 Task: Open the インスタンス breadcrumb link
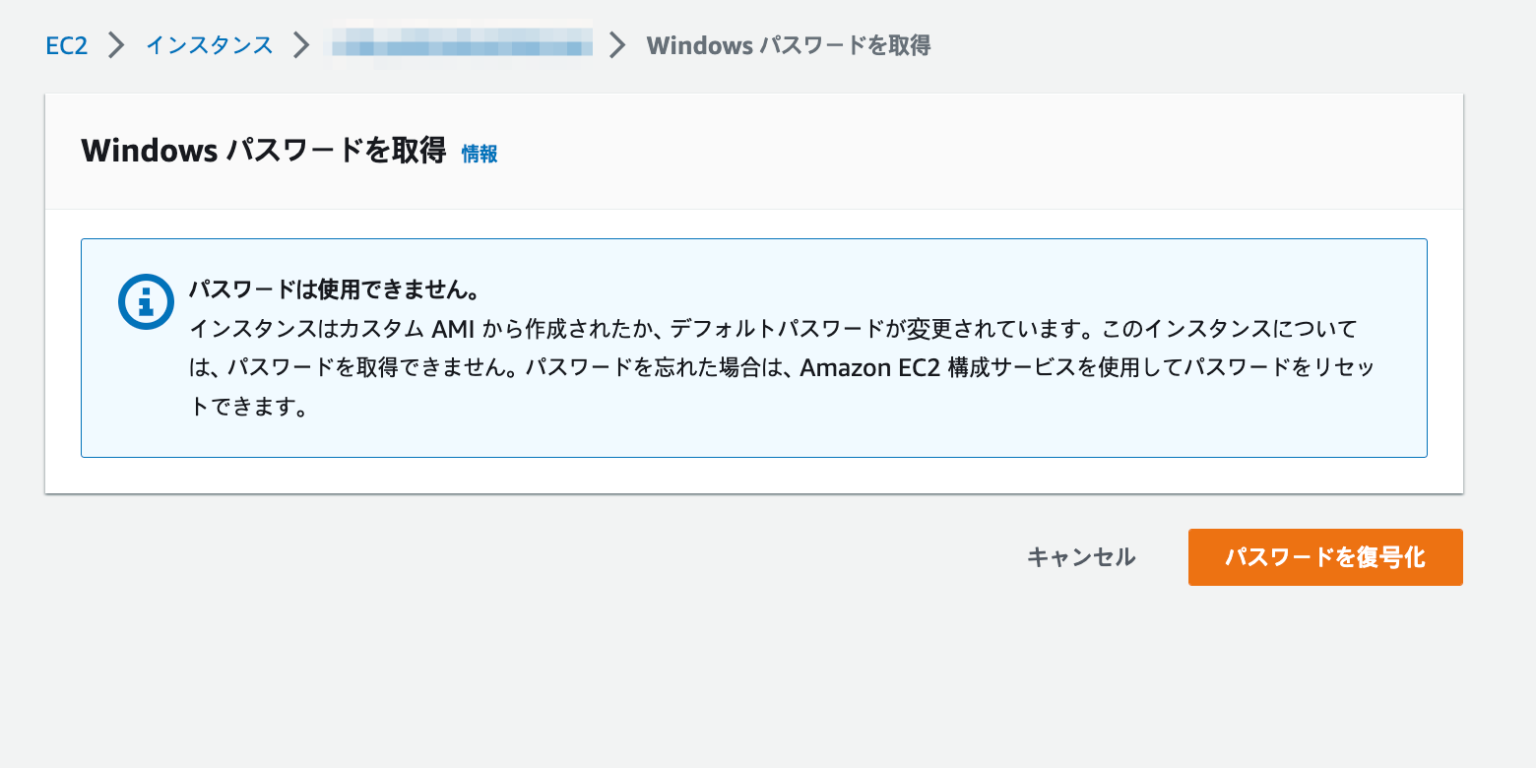click(x=209, y=45)
